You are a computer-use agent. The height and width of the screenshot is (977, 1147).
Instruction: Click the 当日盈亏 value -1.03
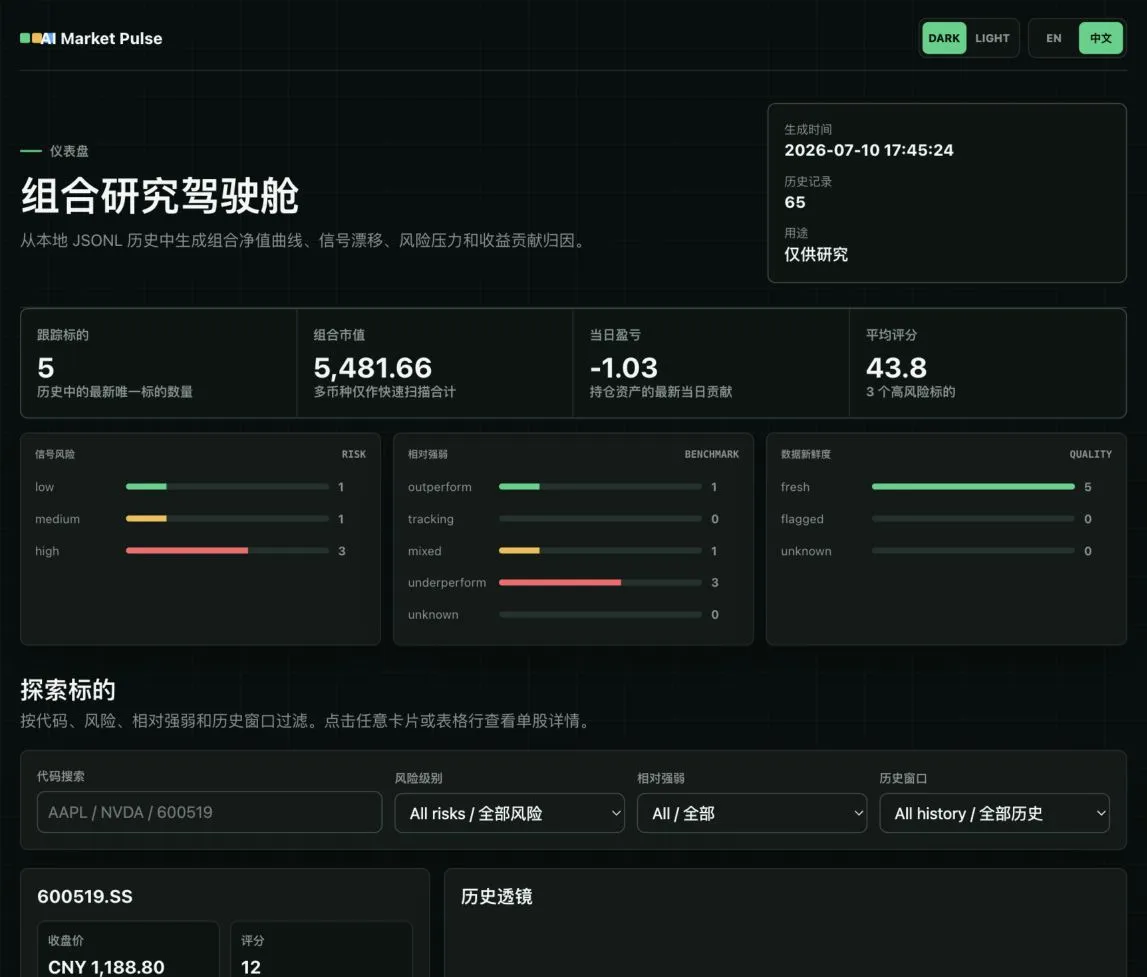[x=623, y=367]
